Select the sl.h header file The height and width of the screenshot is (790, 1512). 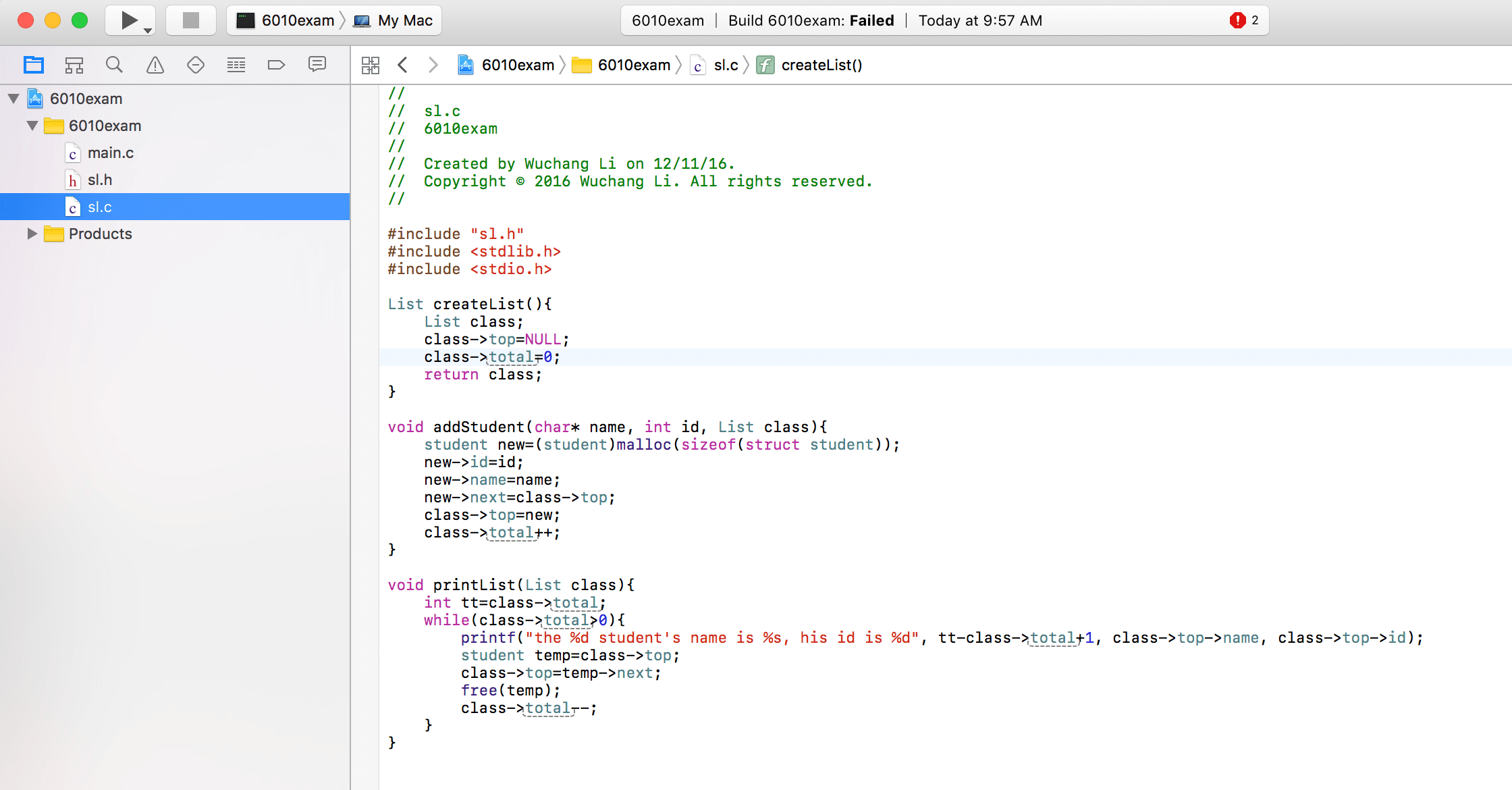(99, 180)
